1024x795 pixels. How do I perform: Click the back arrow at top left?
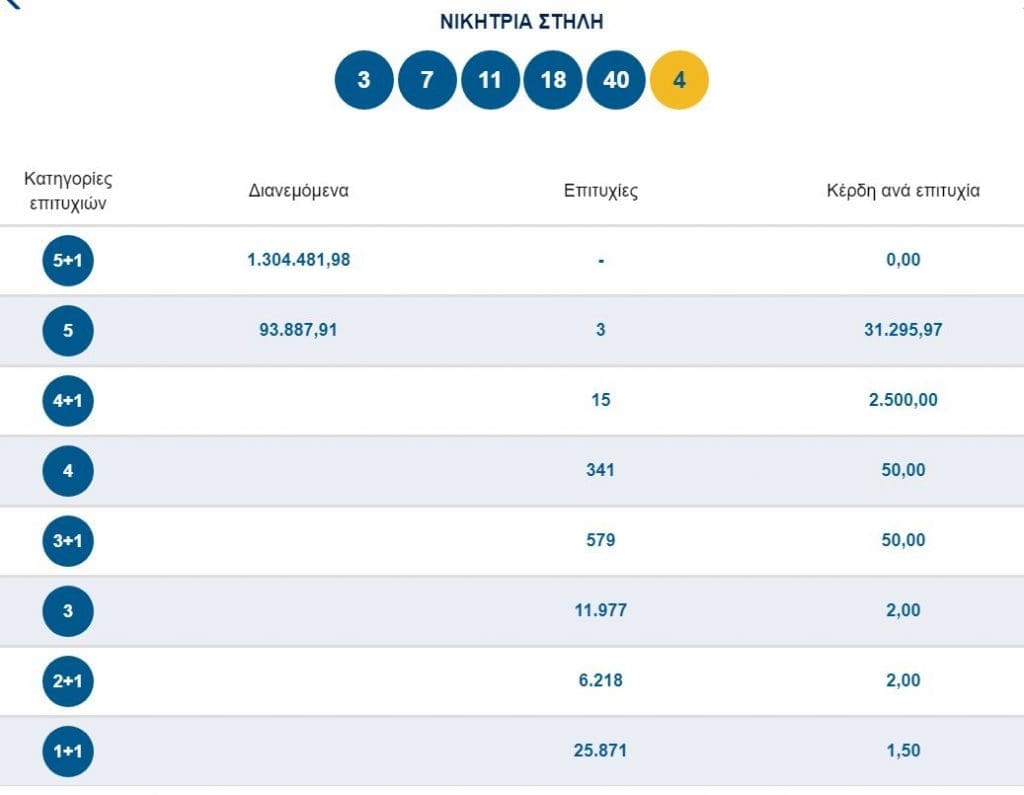pos(12,4)
